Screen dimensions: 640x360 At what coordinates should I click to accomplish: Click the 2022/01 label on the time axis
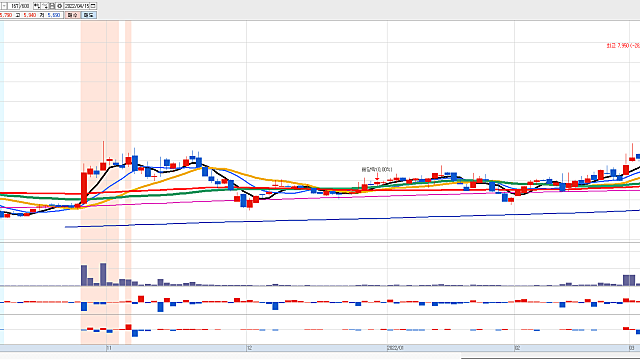(395, 348)
